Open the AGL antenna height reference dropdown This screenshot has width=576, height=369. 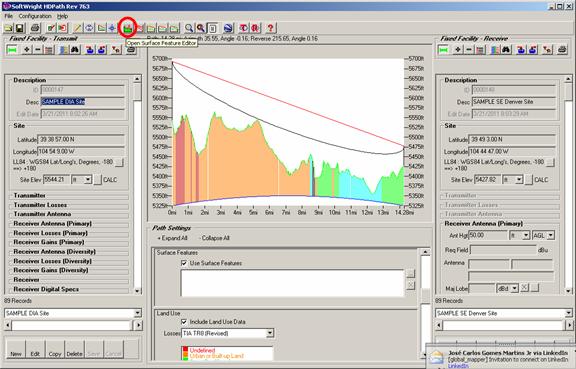click(x=551, y=235)
